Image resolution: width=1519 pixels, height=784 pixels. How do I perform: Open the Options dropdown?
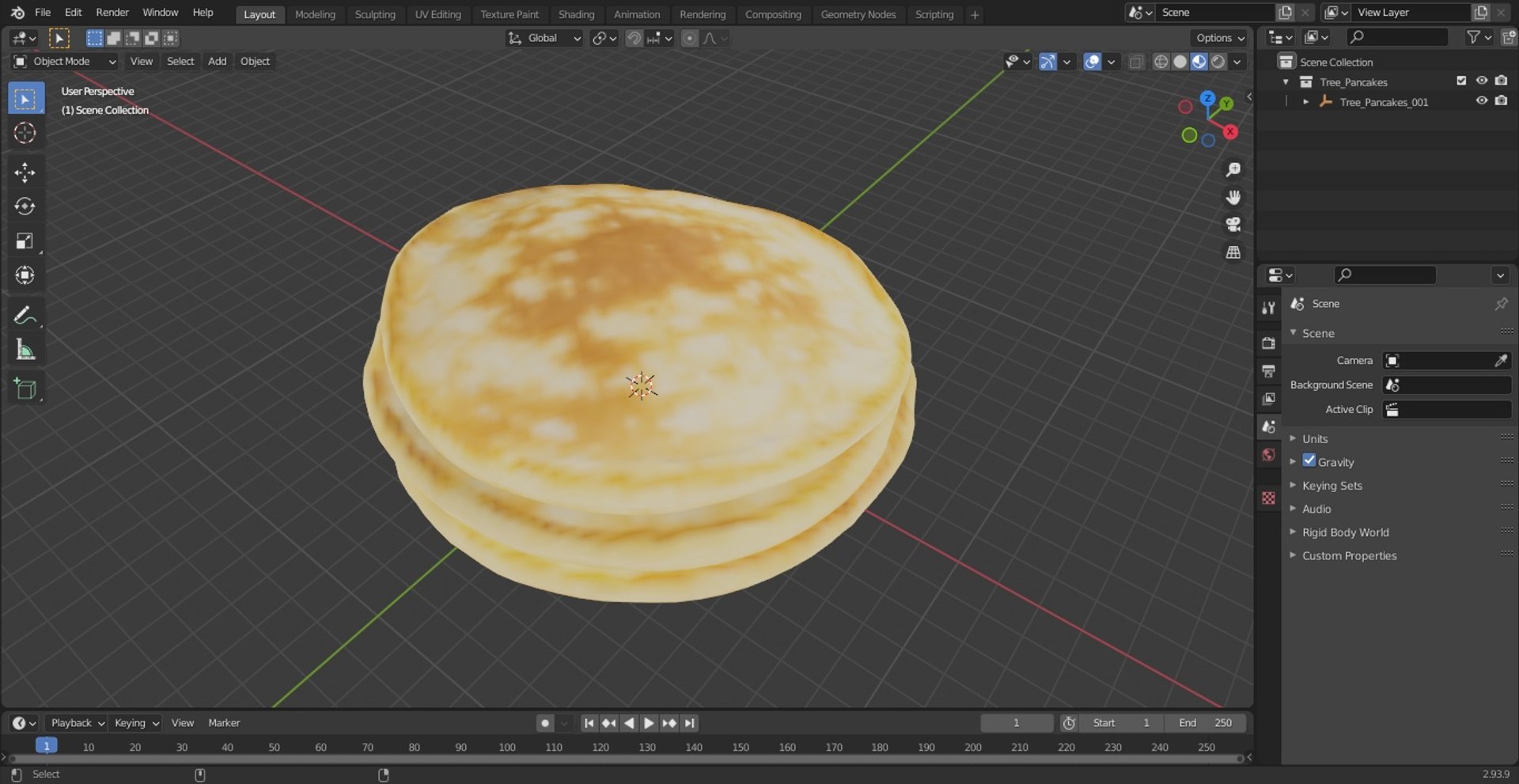pyautogui.click(x=1219, y=38)
